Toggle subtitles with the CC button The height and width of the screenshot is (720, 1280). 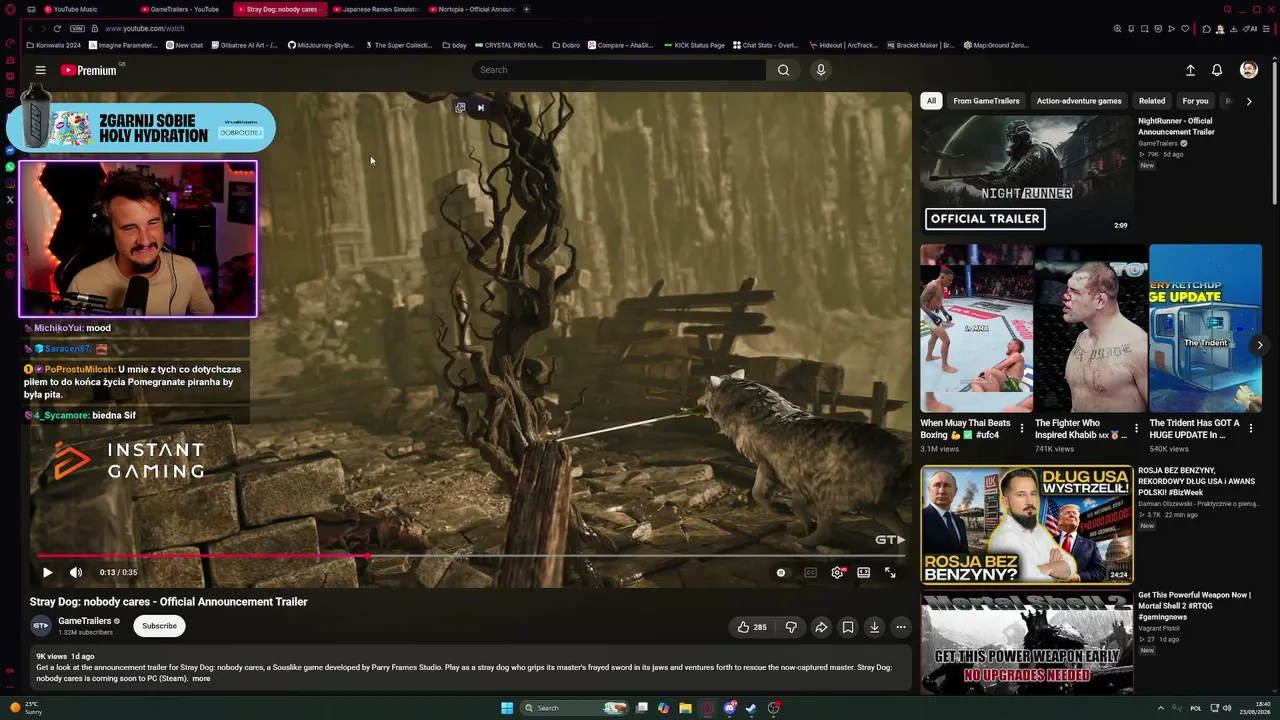810,572
